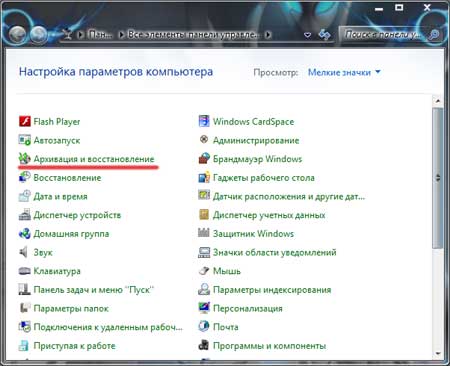Click the Датчик расположения icon
This screenshot has width=450, height=366.
pyautogui.click(x=204, y=195)
